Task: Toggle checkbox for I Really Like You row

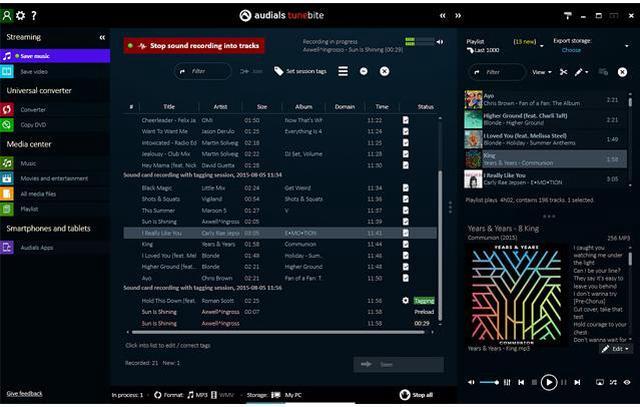Action: coord(406,233)
